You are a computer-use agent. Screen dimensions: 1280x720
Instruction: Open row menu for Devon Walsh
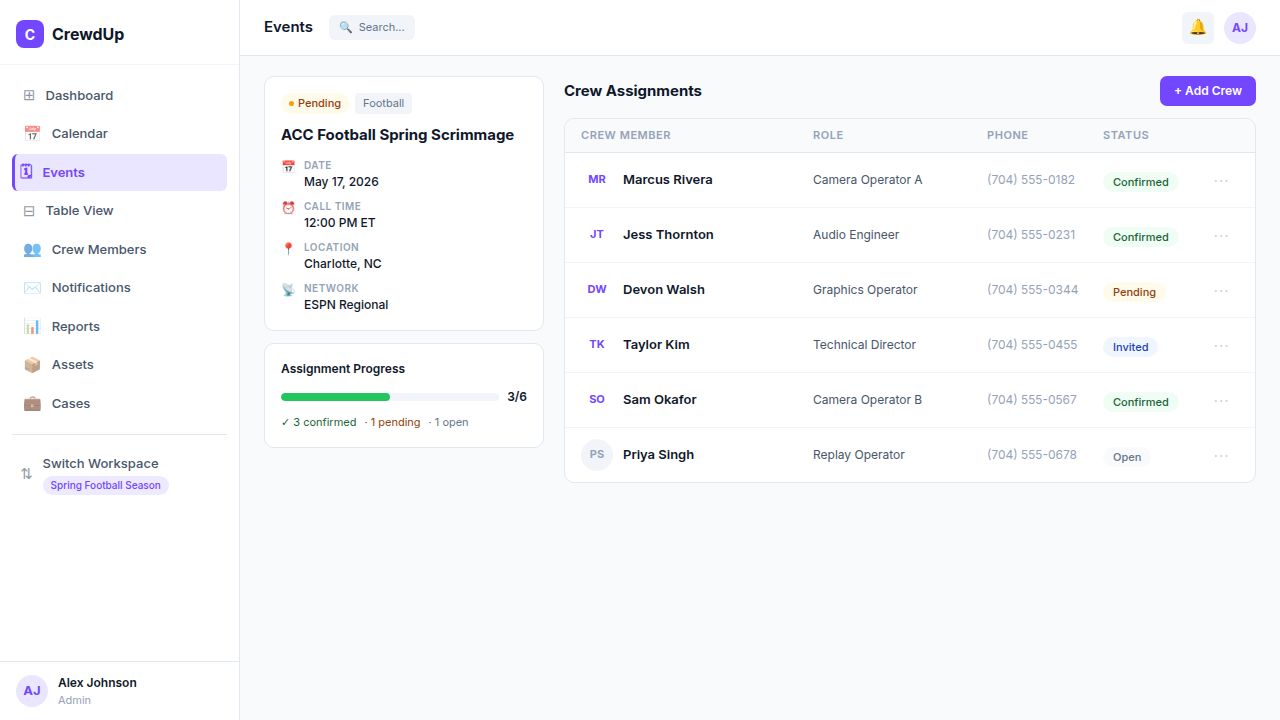[x=1221, y=291]
